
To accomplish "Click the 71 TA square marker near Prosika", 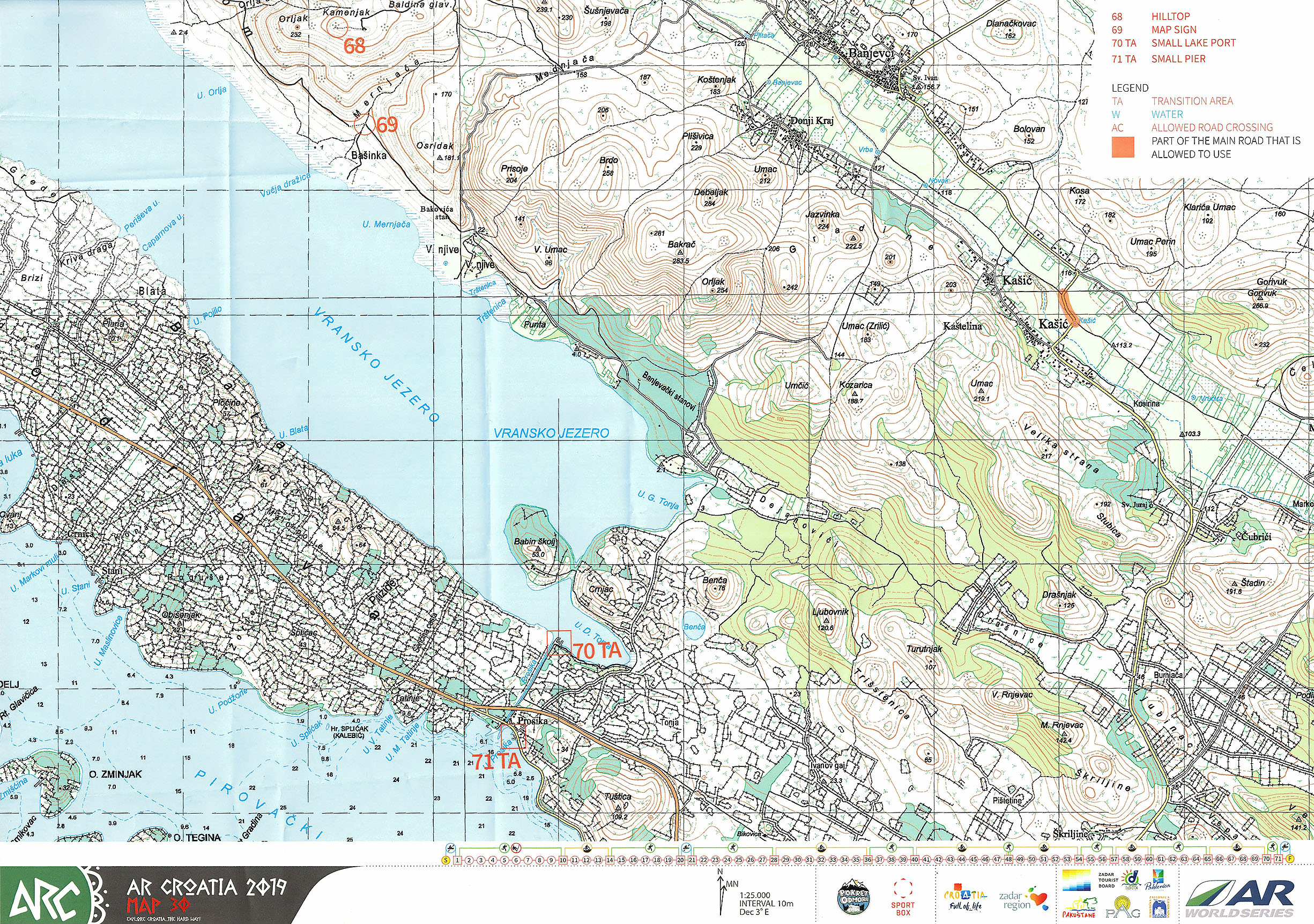I will (x=514, y=736).
